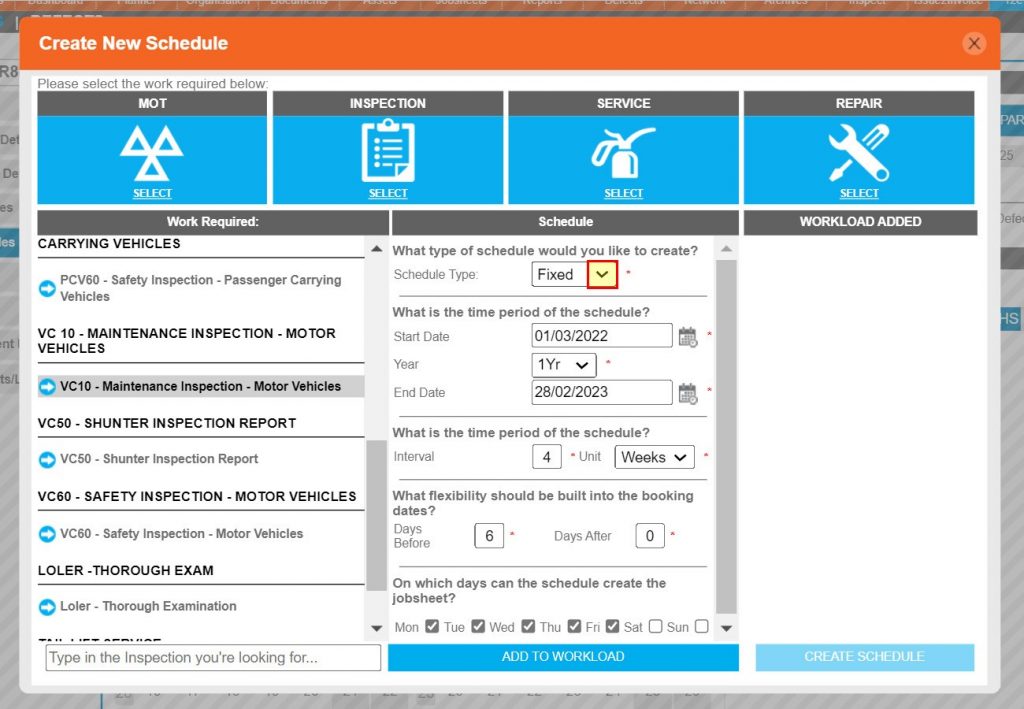Open the Schedule Type dropdown
This screenshot has height=709, width=1024.
click(x=601, y=273)
